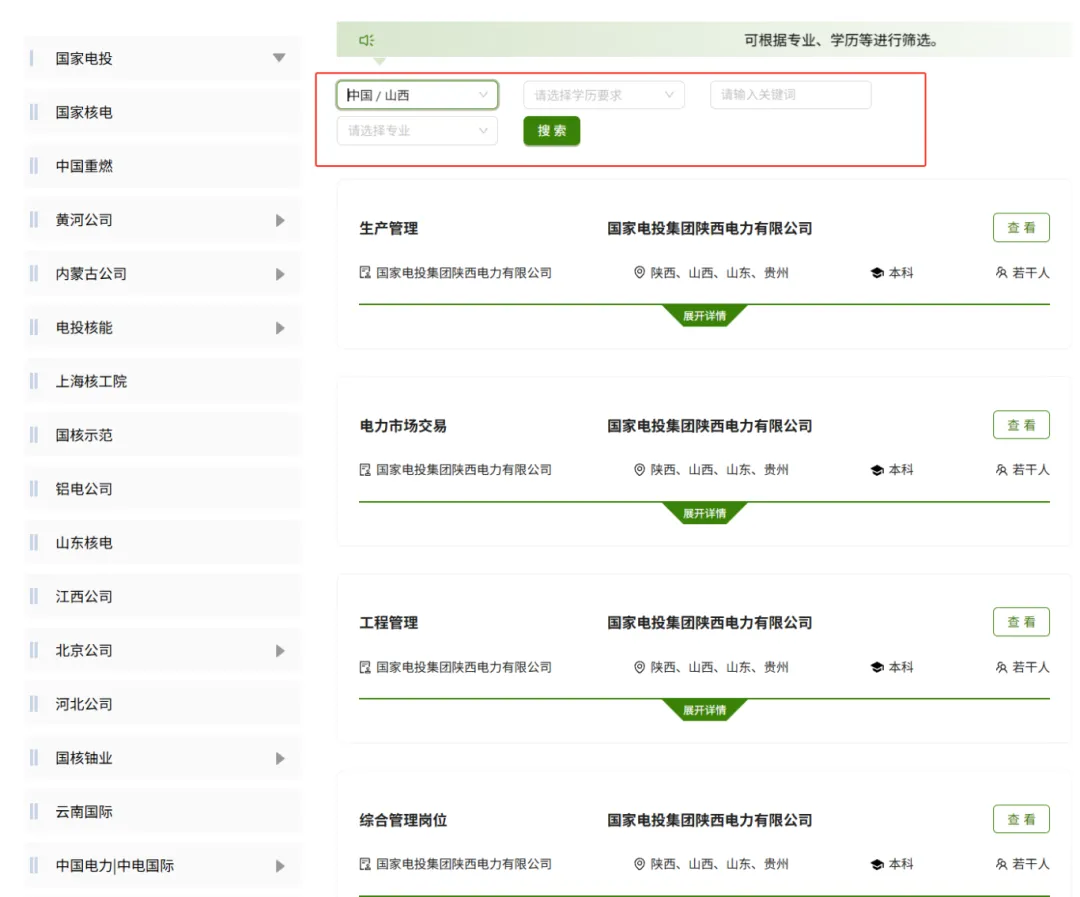Expand the 内蒙古公司 submenu arrow
Viewport: 1080px width, 897px height.
280,274
